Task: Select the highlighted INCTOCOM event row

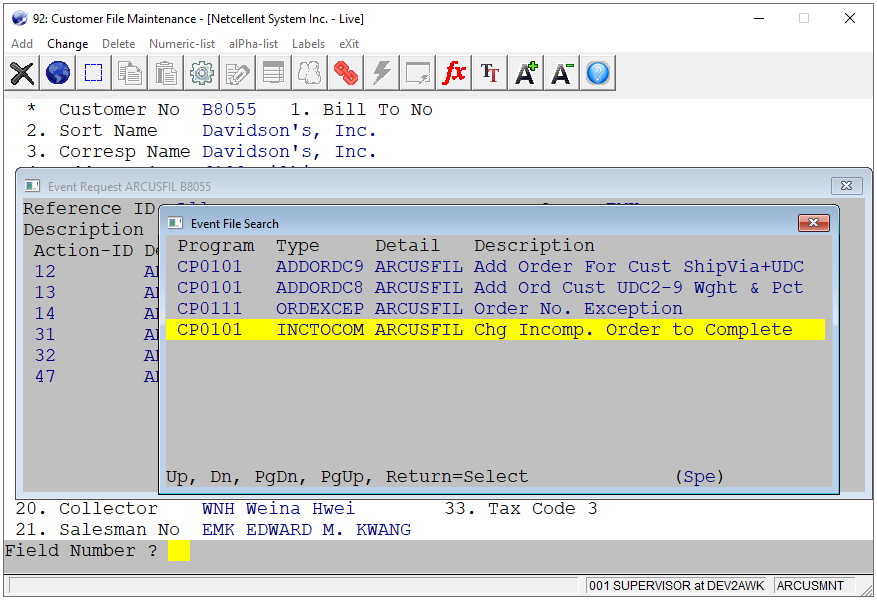Action: [x=495, y=330]
